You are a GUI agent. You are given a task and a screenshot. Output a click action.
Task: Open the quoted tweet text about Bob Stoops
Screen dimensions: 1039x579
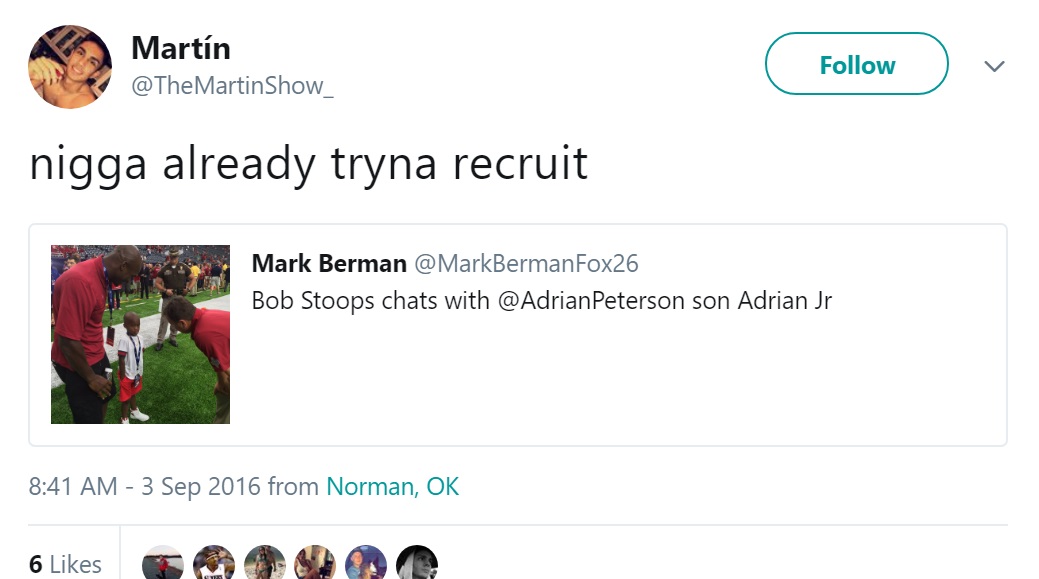(x=541, y=301)
